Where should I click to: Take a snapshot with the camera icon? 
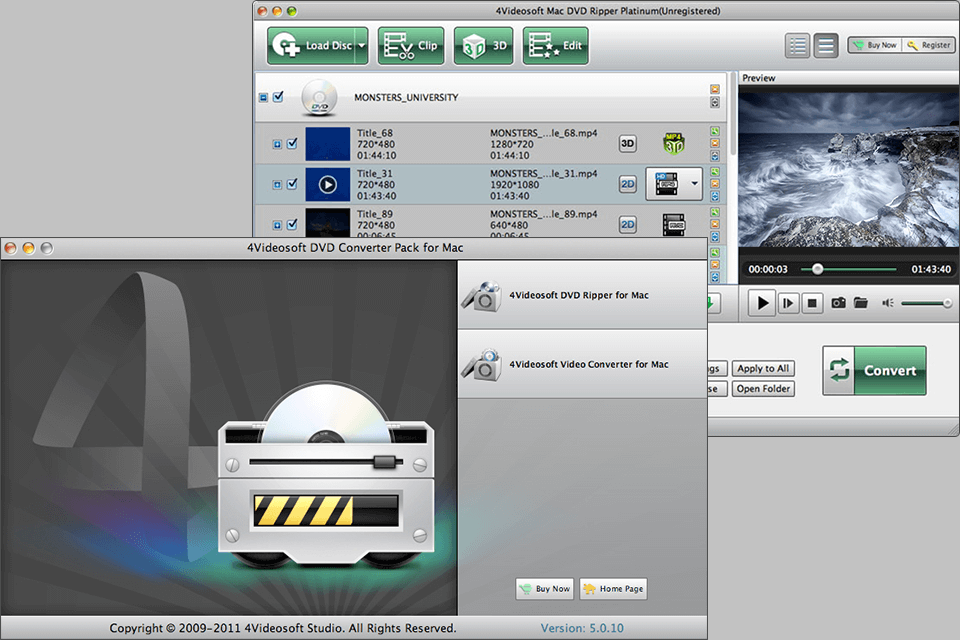click(839, 302)
